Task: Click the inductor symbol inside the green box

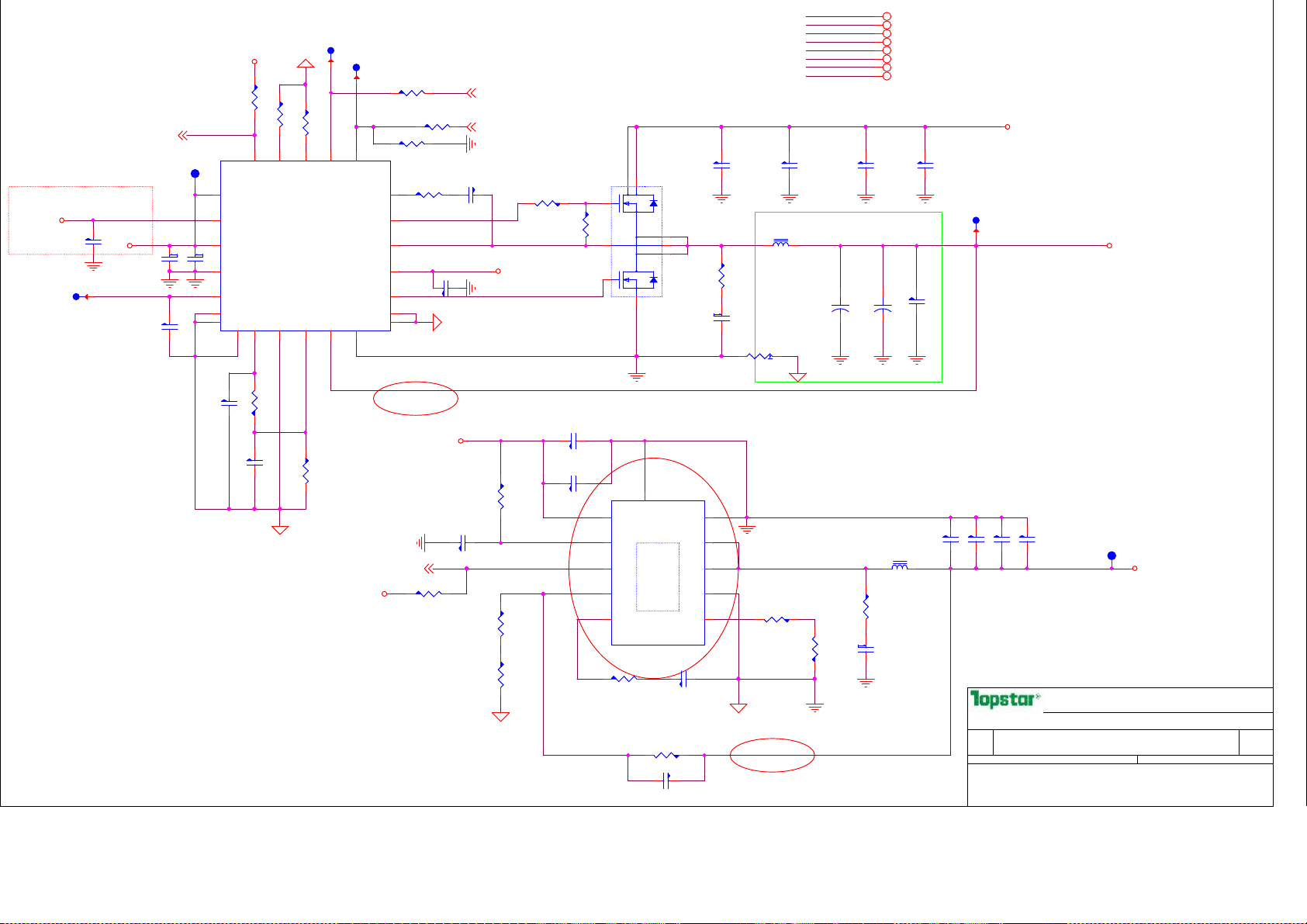Action: [x=781, y=244]
